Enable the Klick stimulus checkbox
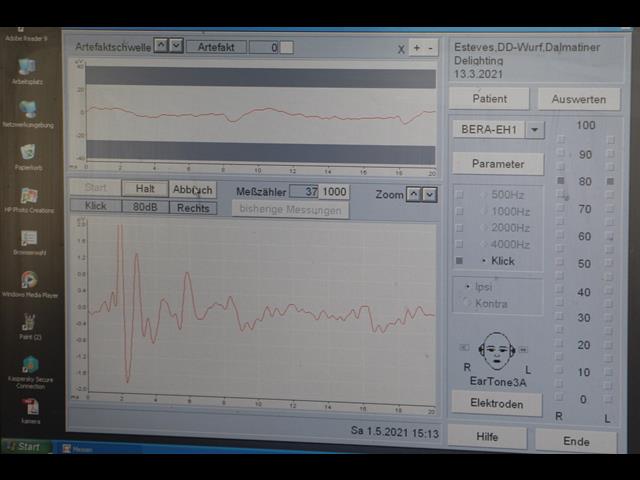Viewport: 640px width, 480px height. [x=460, y=261]
